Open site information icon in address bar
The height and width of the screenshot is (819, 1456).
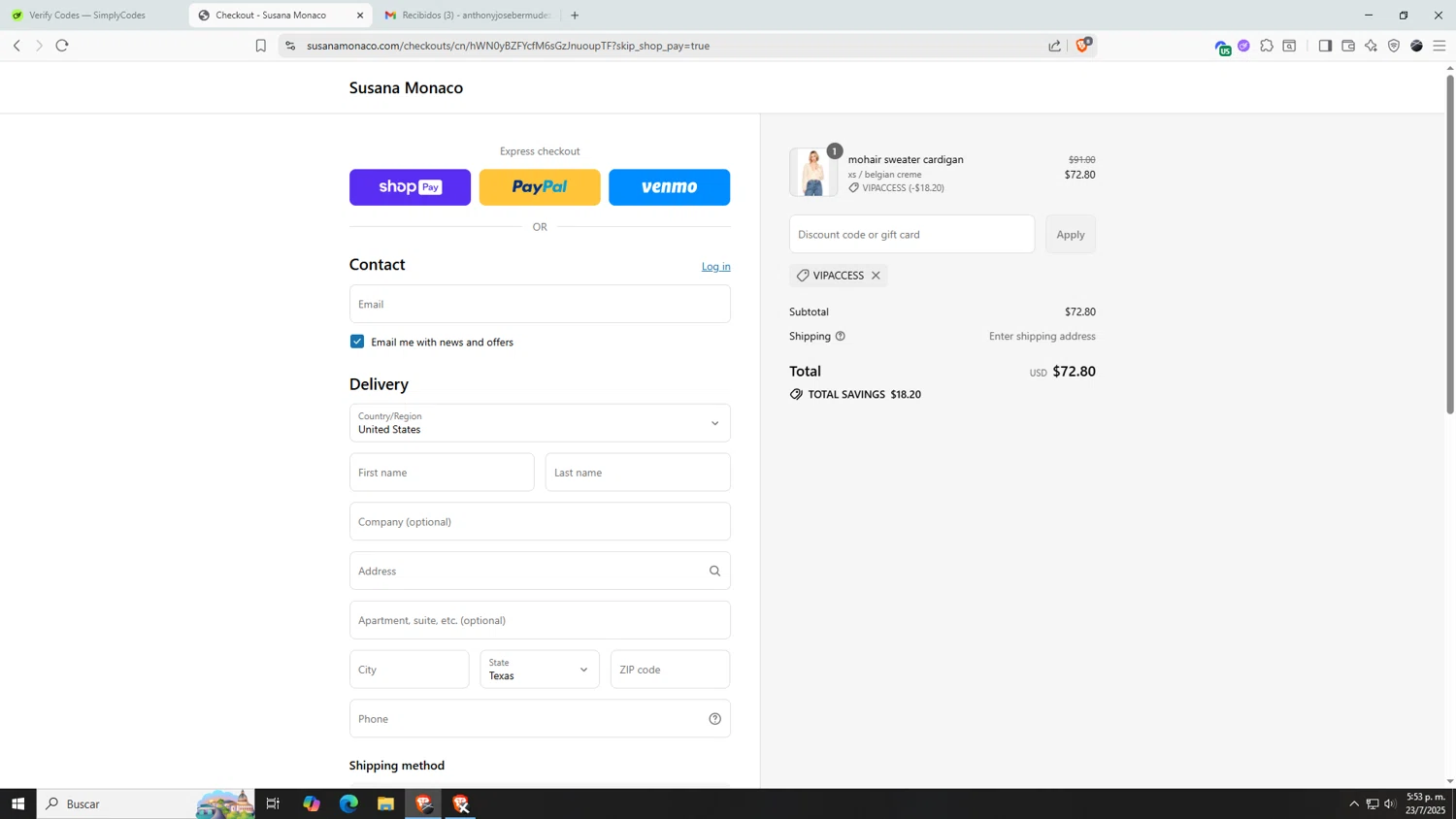tap(290, 46)
